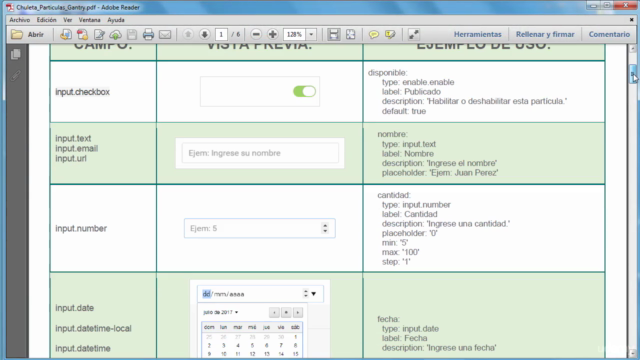The image size is (640, 360).
Task: Click the dd/mm/aaaa date field
Action: [x=260, y=294]
